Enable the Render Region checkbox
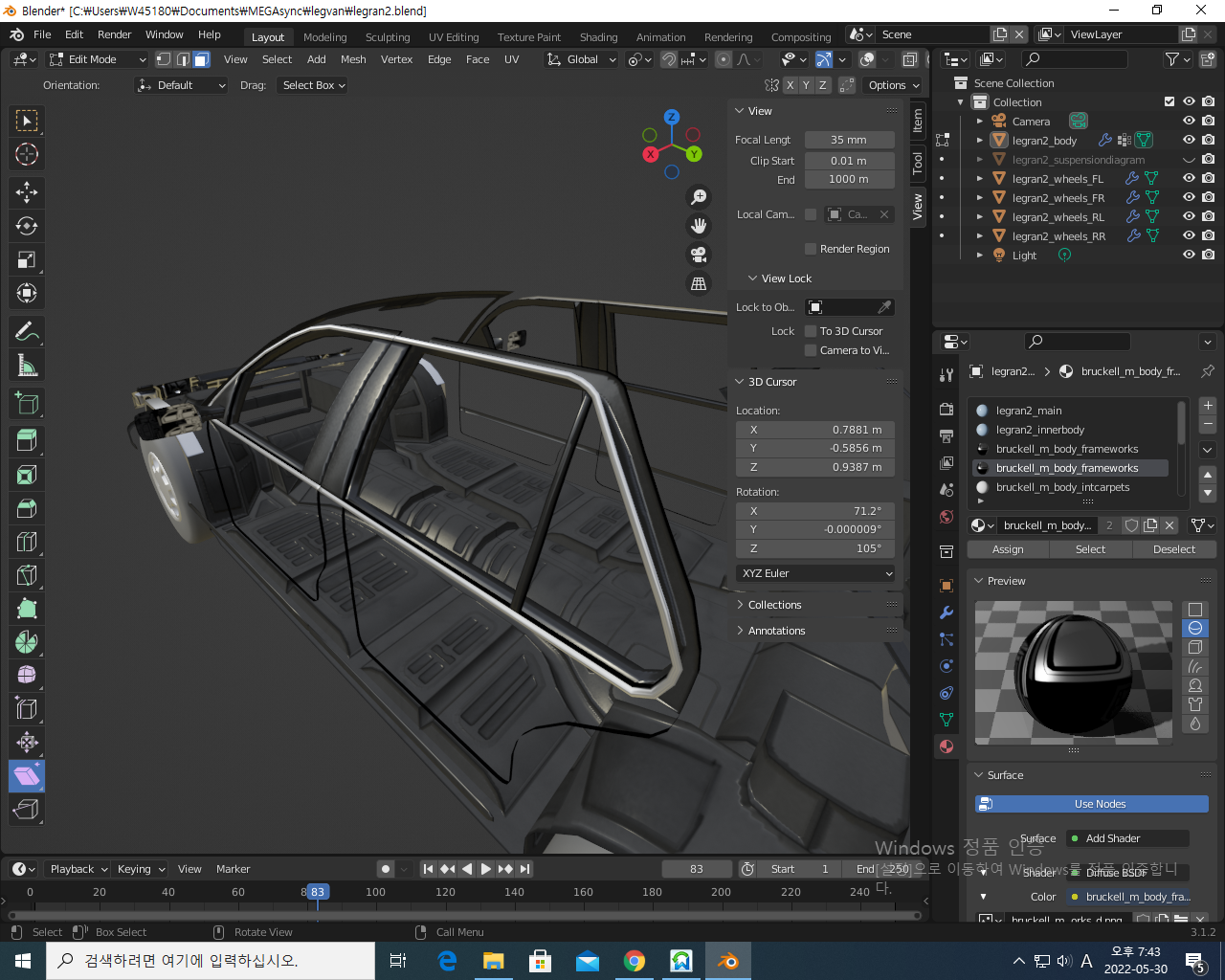 pyautogui.click(x=811, y=249)
